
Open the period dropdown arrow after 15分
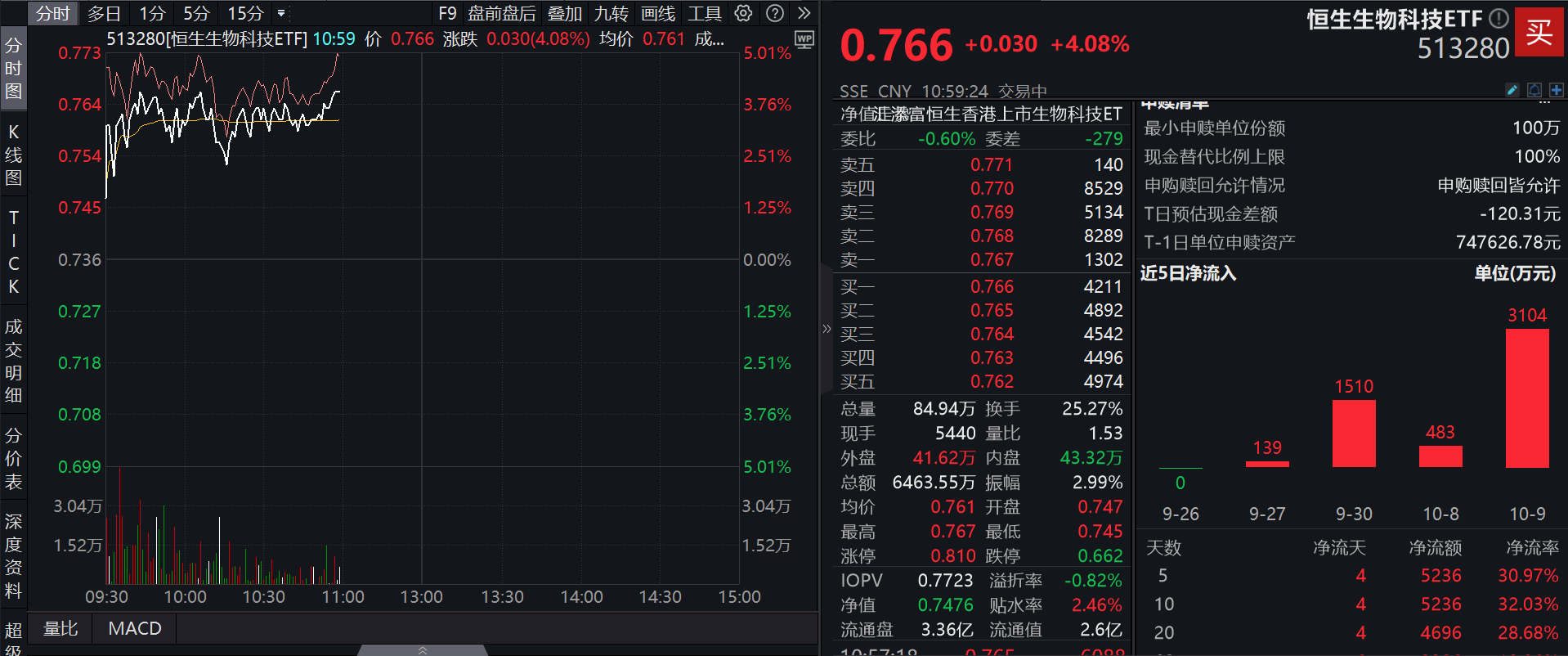[281, 13]
